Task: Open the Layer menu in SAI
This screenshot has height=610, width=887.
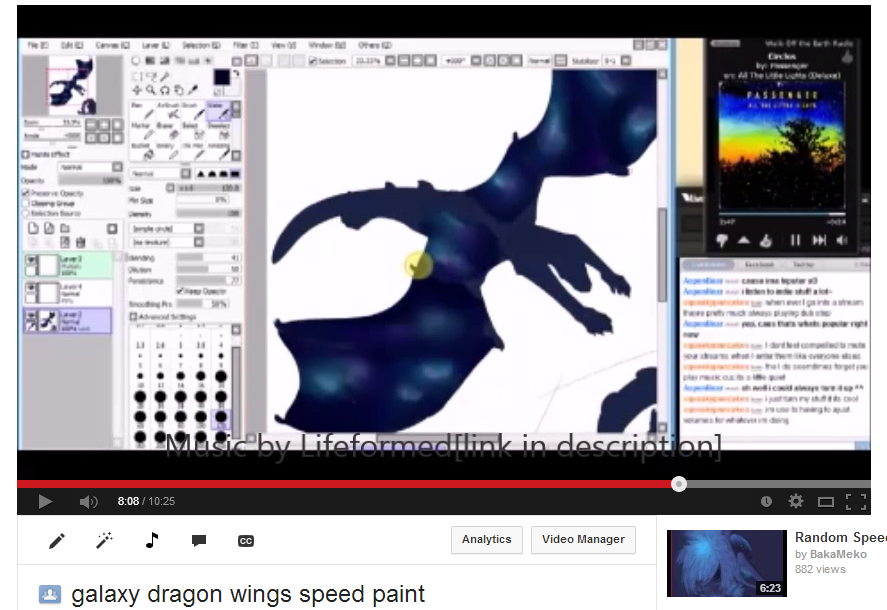Action: tap(156, 45)
